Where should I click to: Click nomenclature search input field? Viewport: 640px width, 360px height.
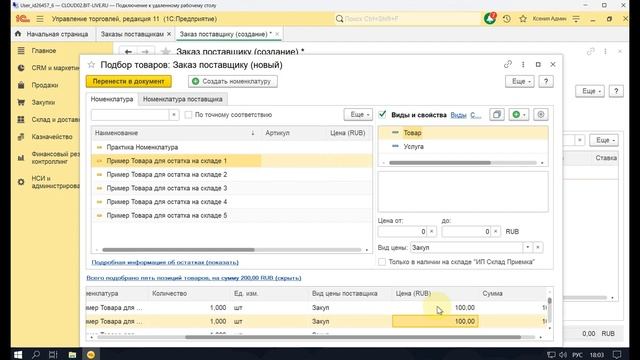130,115
